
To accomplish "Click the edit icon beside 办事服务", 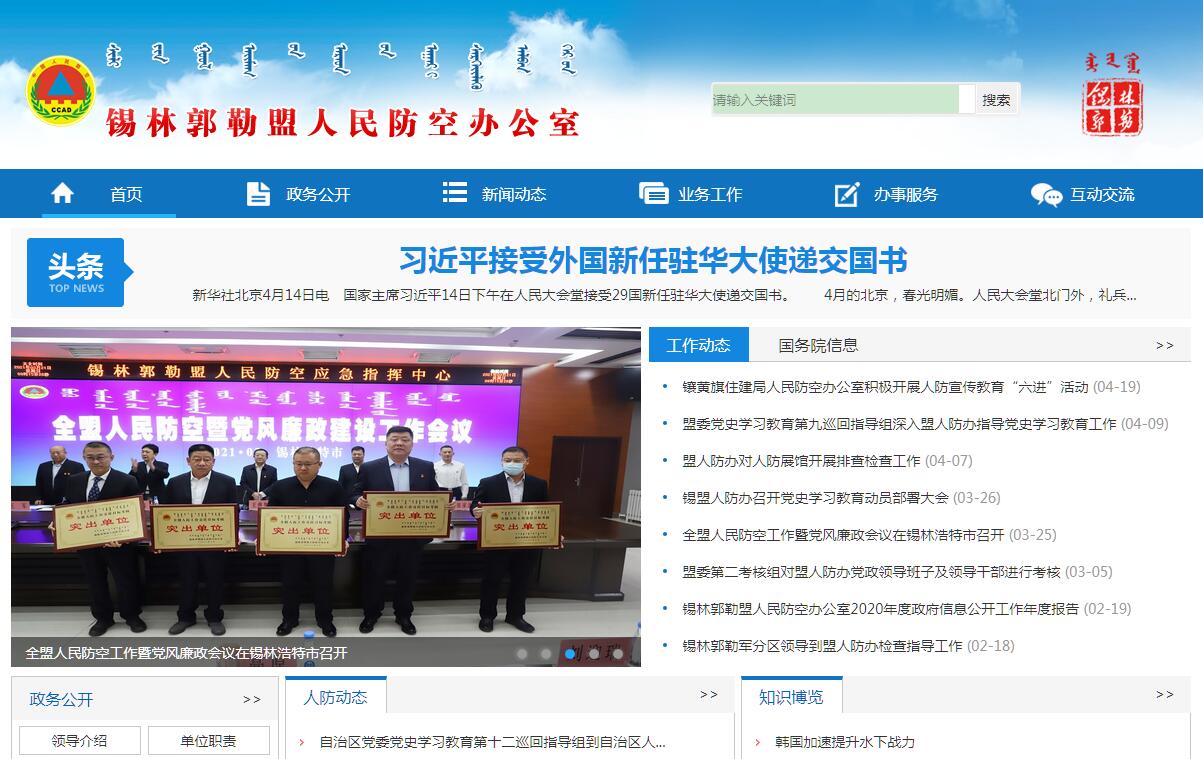I will [x=847, y=194].
